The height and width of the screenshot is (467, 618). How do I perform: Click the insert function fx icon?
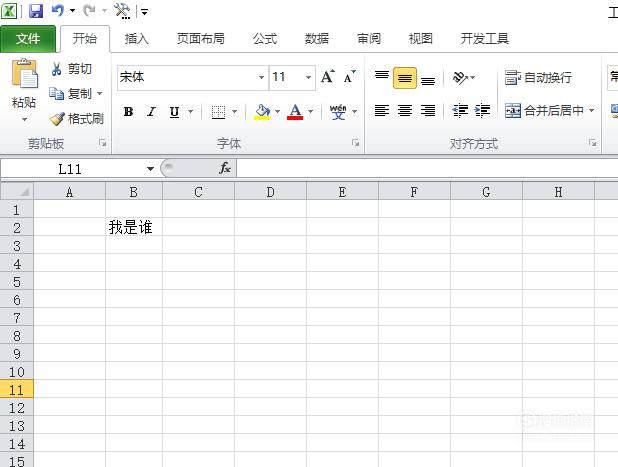point(225,168)
